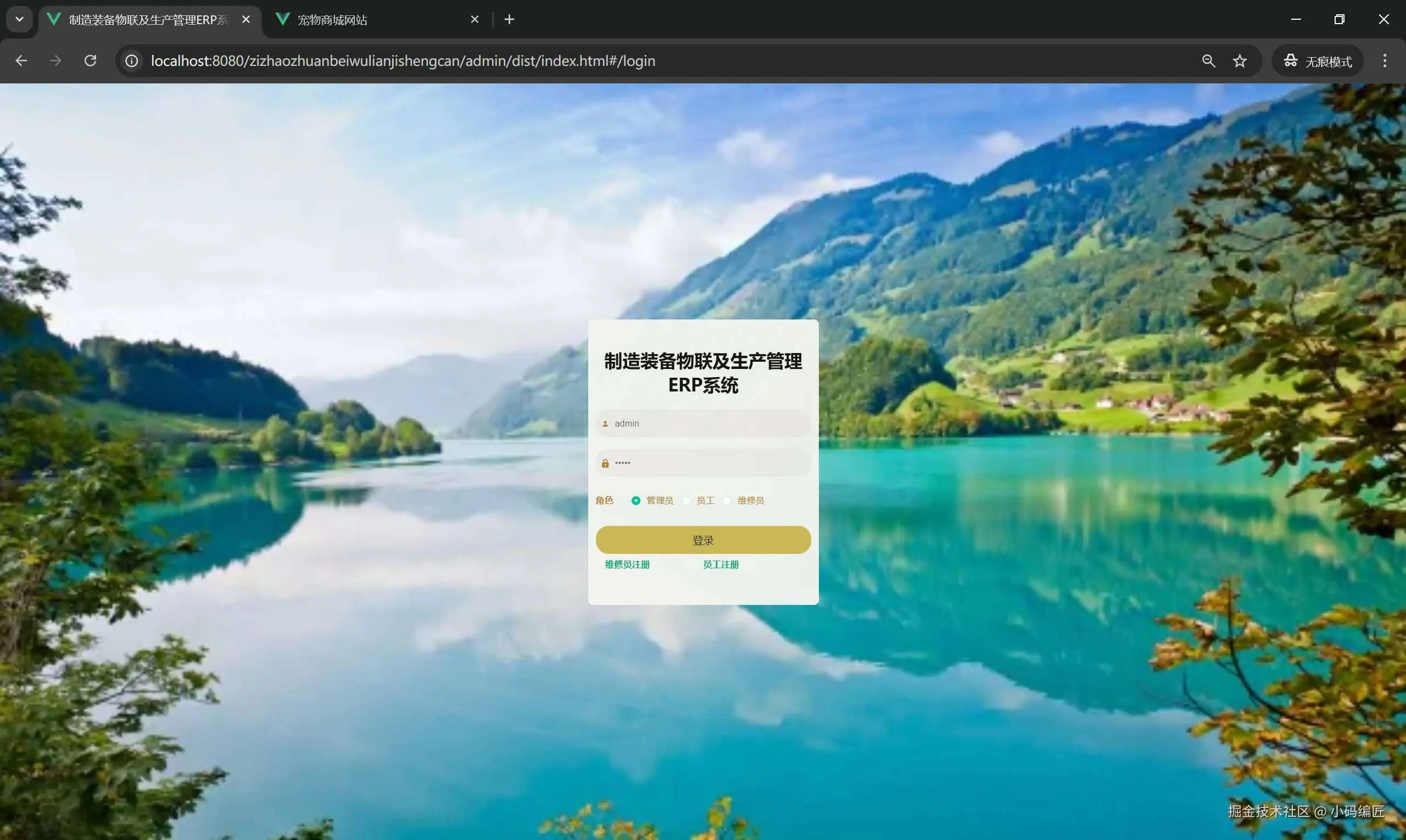This screenshot has height=840, width=1406.
Task: Reload the page with refresh icon
Action: pos(90,60)
